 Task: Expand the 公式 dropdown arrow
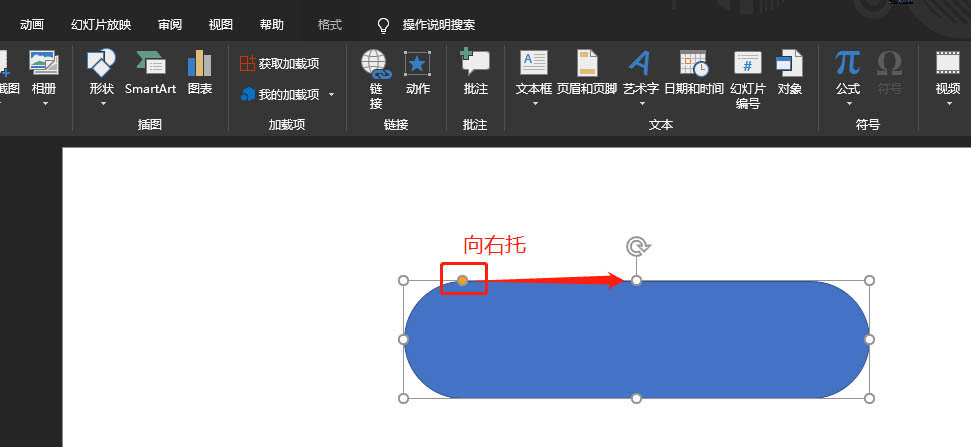click(849, 103)
